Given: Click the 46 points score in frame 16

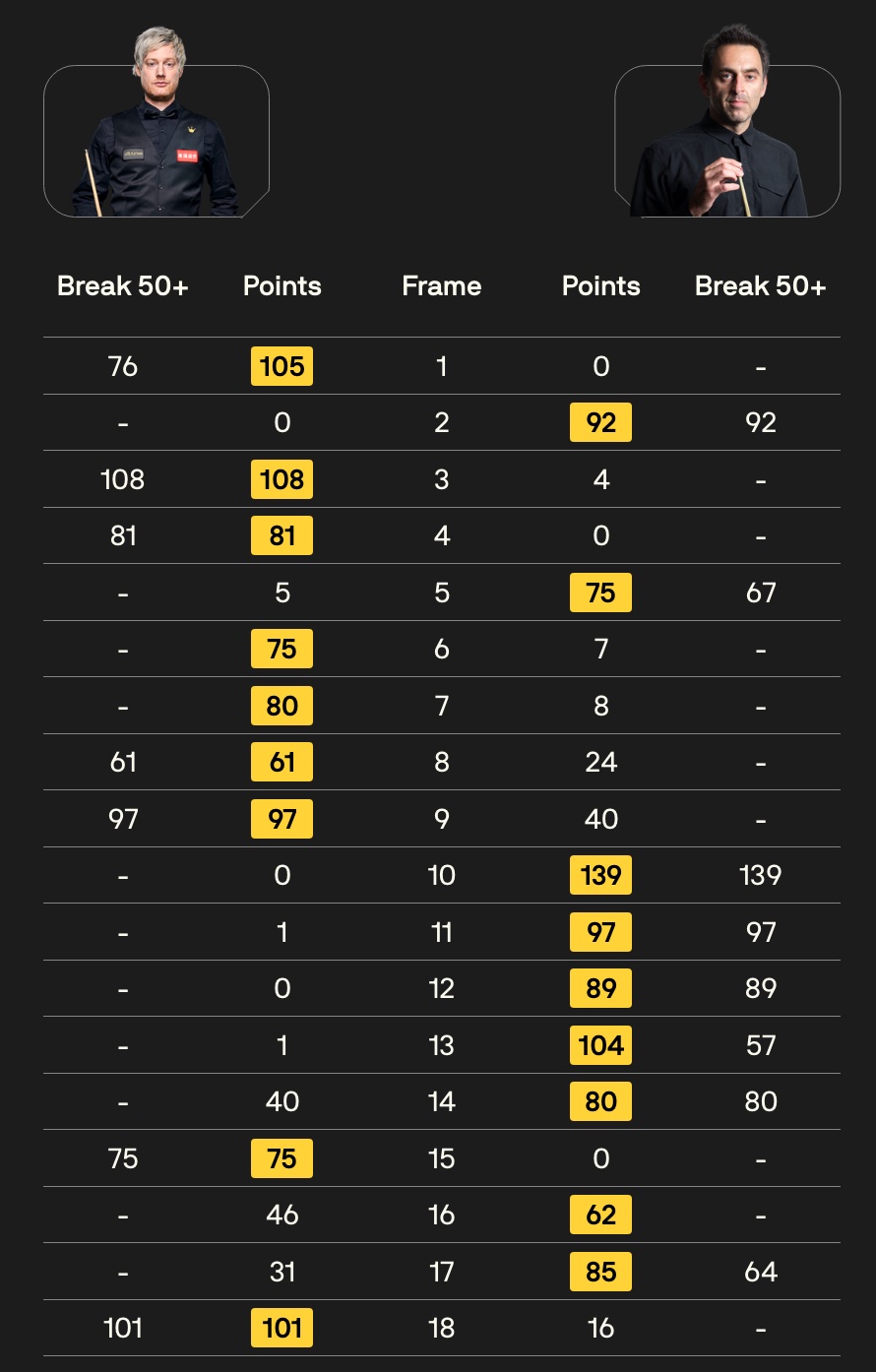Looking at the screenshot, I should click(282, 1215).
